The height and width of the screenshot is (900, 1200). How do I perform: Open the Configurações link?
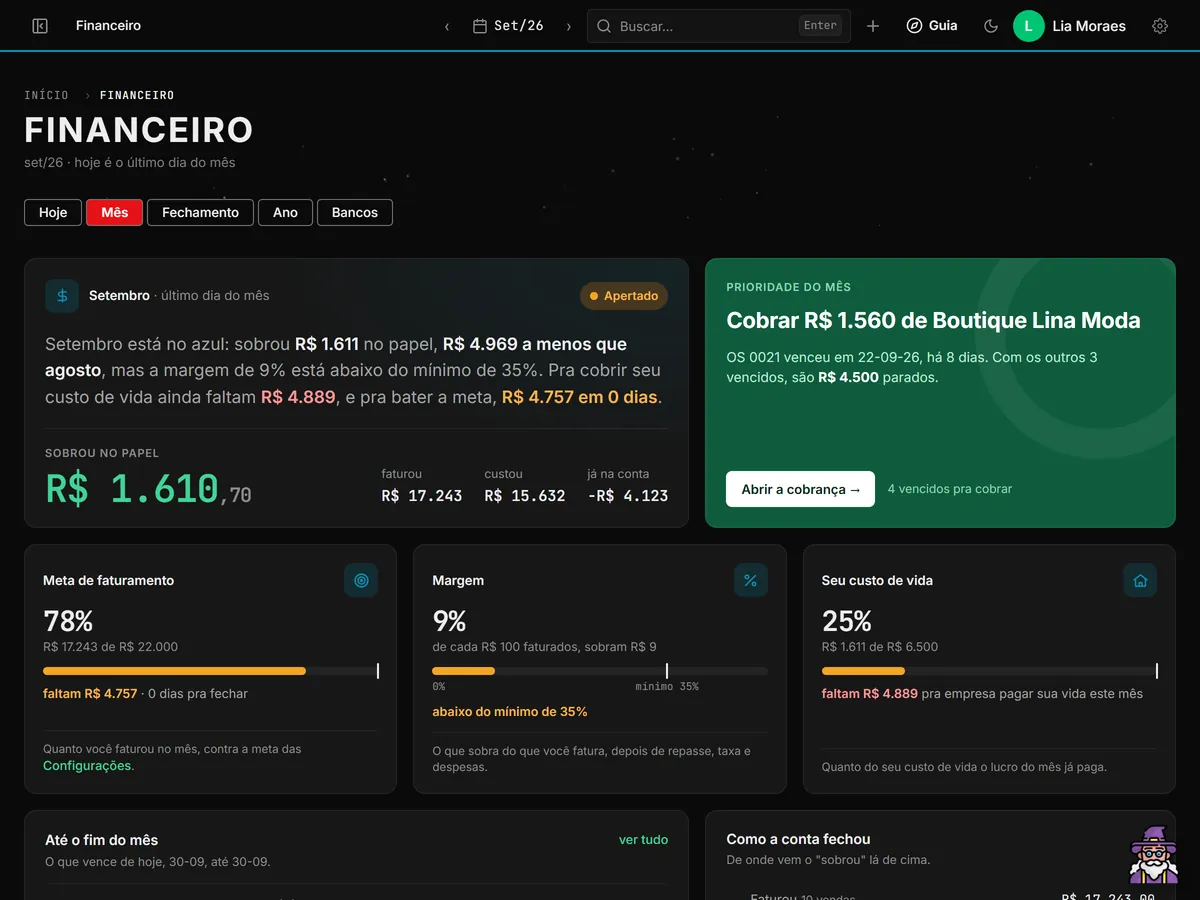click(87, 765)
